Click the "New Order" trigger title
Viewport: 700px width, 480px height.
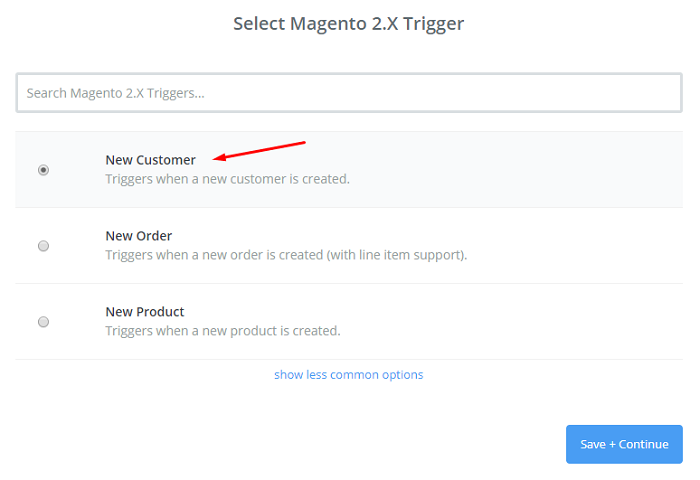pyautogui.click(x=139, y=236)
